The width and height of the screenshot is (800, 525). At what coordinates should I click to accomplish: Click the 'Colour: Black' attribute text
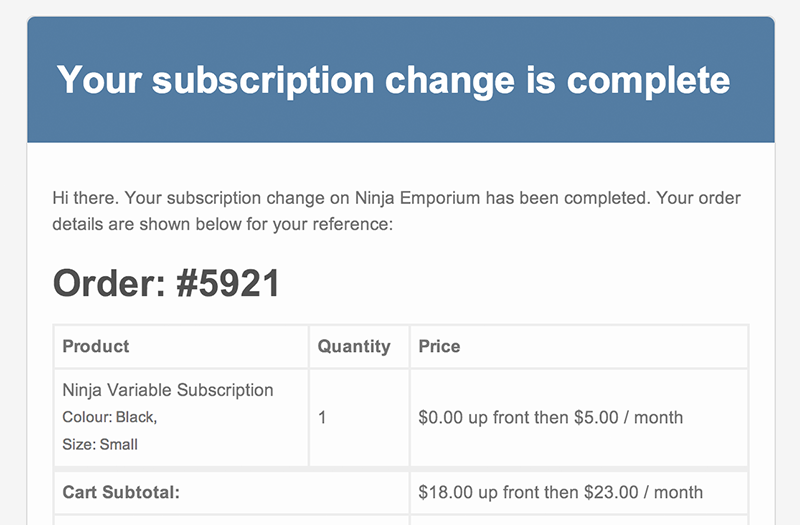(110, 417)
